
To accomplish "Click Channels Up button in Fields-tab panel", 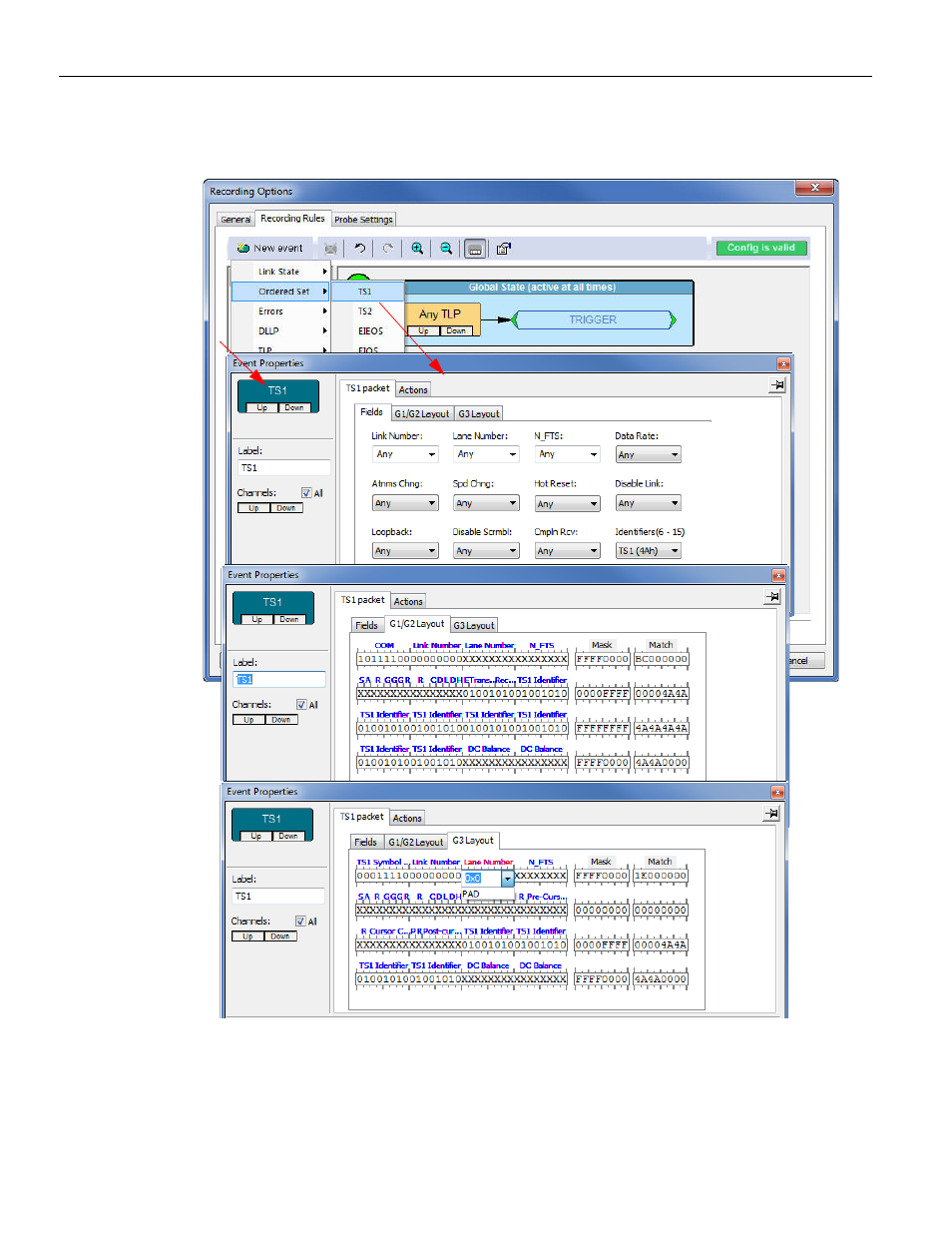I will tap(253, 509).
